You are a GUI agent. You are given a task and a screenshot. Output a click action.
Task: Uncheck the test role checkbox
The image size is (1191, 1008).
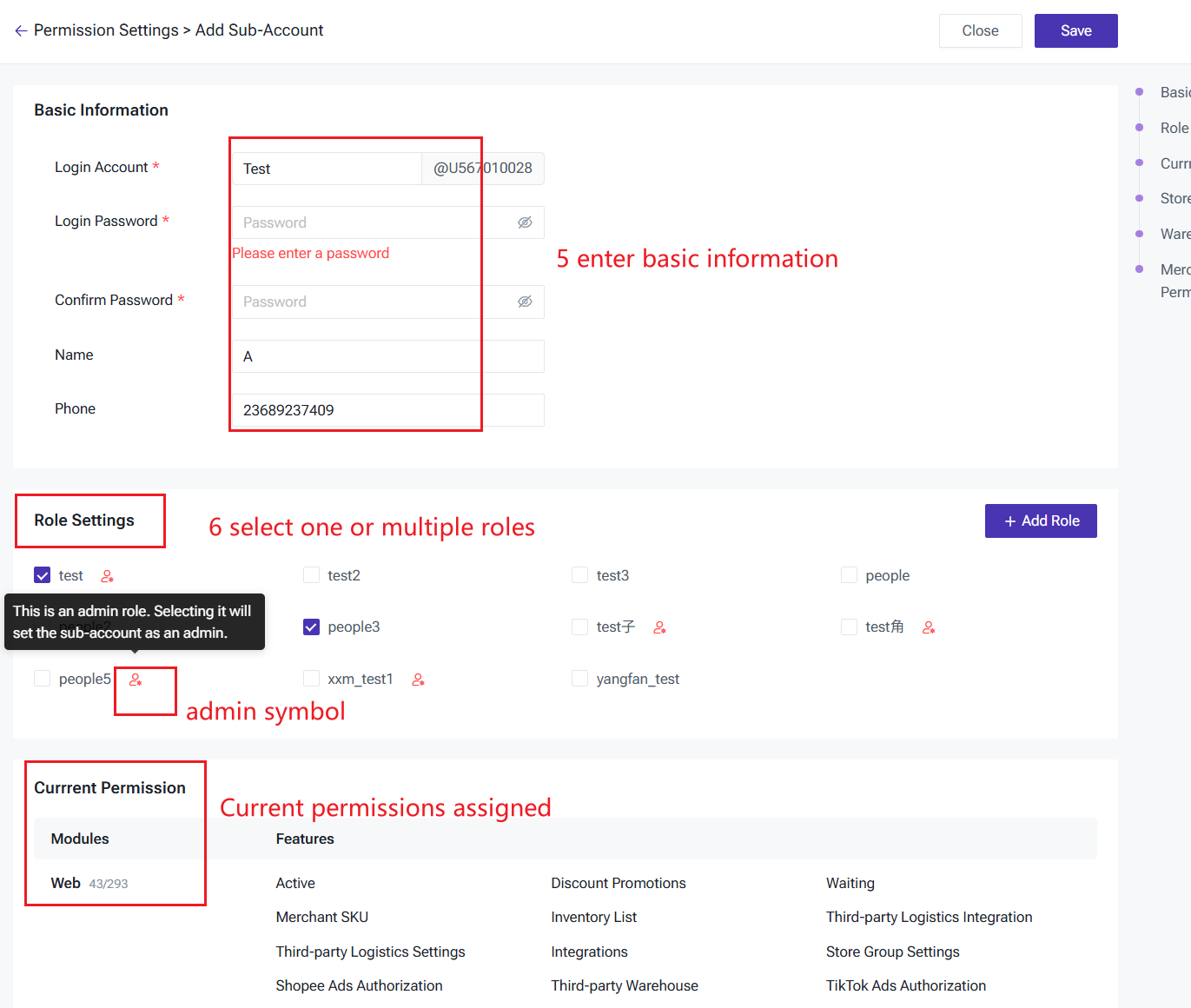(x=43, y=575)
